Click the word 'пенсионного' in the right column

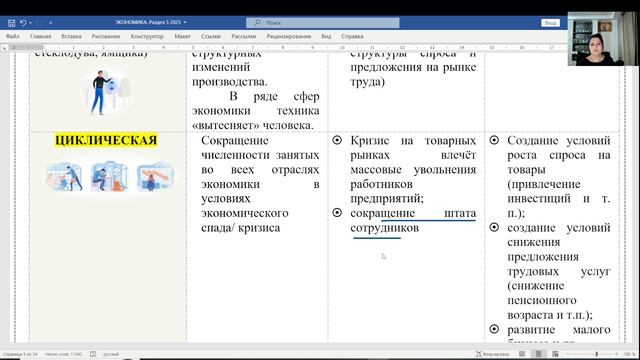coord(542,300)
